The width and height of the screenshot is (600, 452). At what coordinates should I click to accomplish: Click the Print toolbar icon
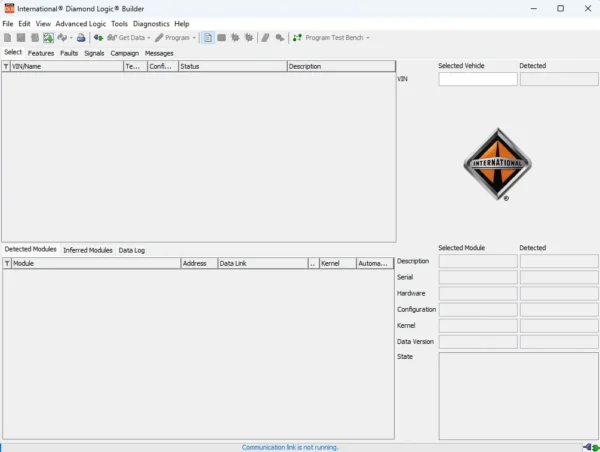[81, 38]
